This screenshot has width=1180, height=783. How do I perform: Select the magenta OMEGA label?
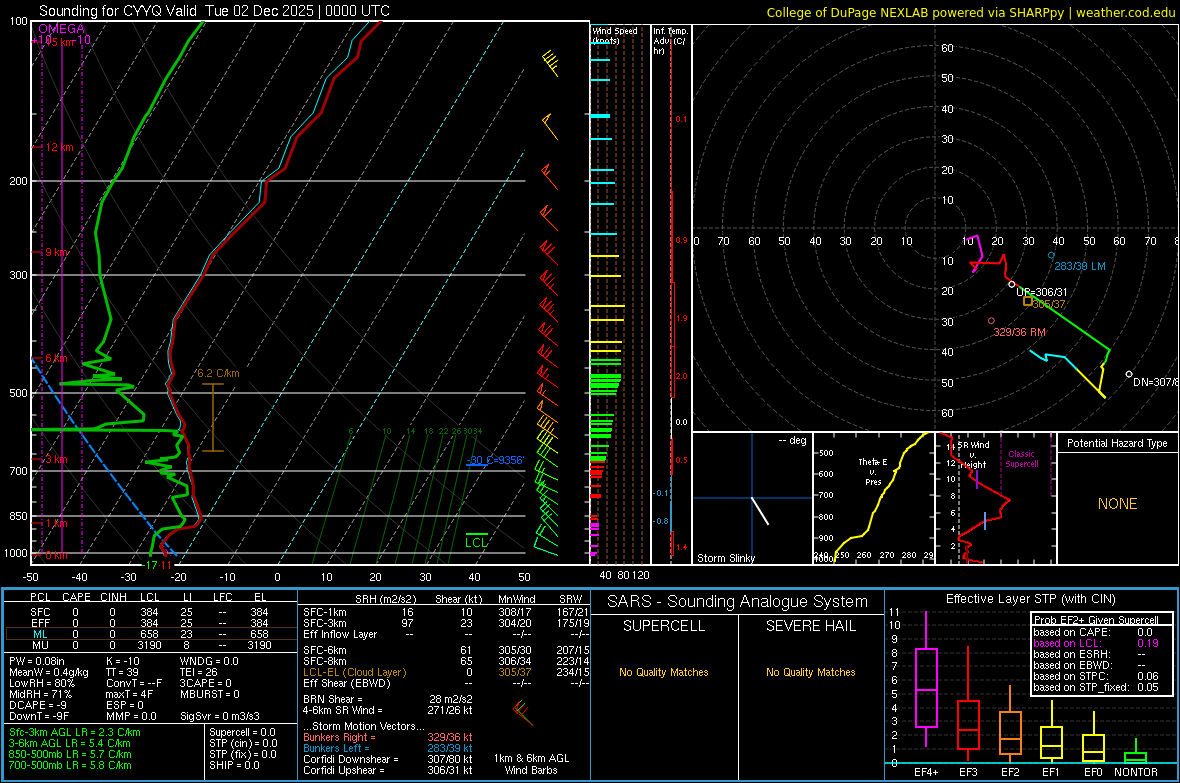pyautogui.click(x=62, y=29)
